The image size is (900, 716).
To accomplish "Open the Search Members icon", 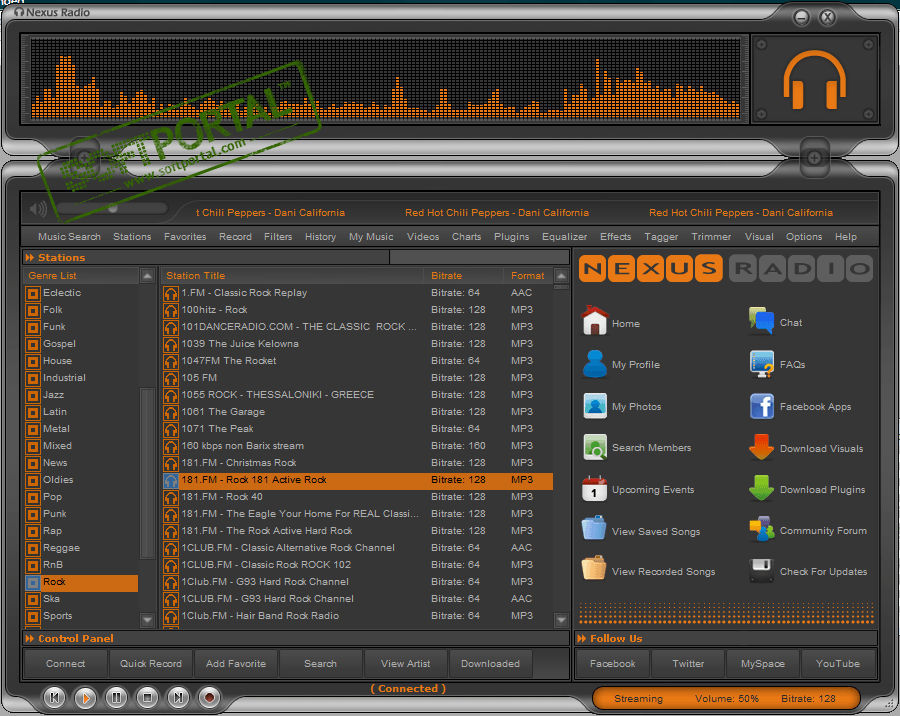I will click(x=595, y=447).
